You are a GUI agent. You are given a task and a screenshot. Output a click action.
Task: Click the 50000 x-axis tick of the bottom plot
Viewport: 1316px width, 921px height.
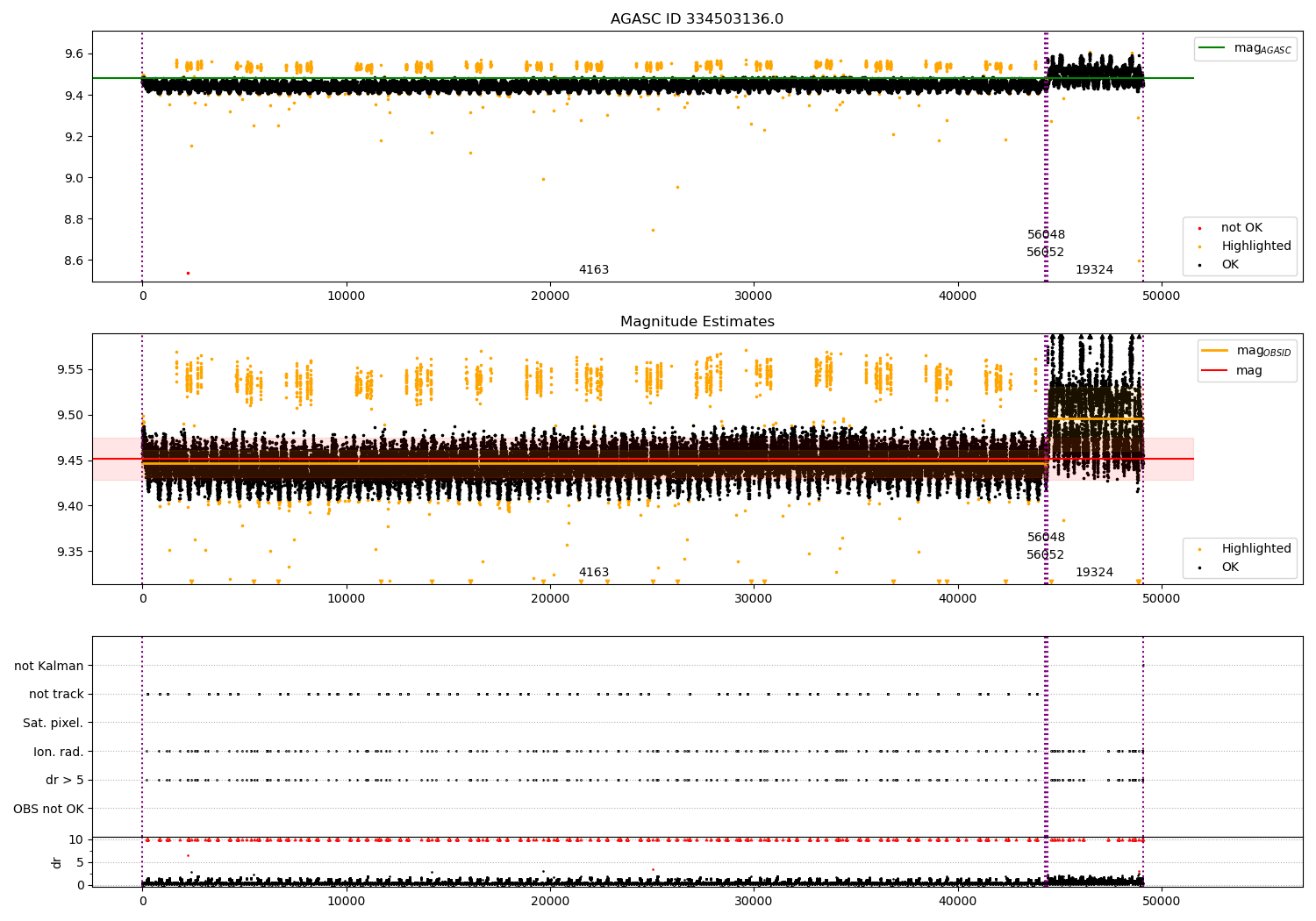point(1161,901)
